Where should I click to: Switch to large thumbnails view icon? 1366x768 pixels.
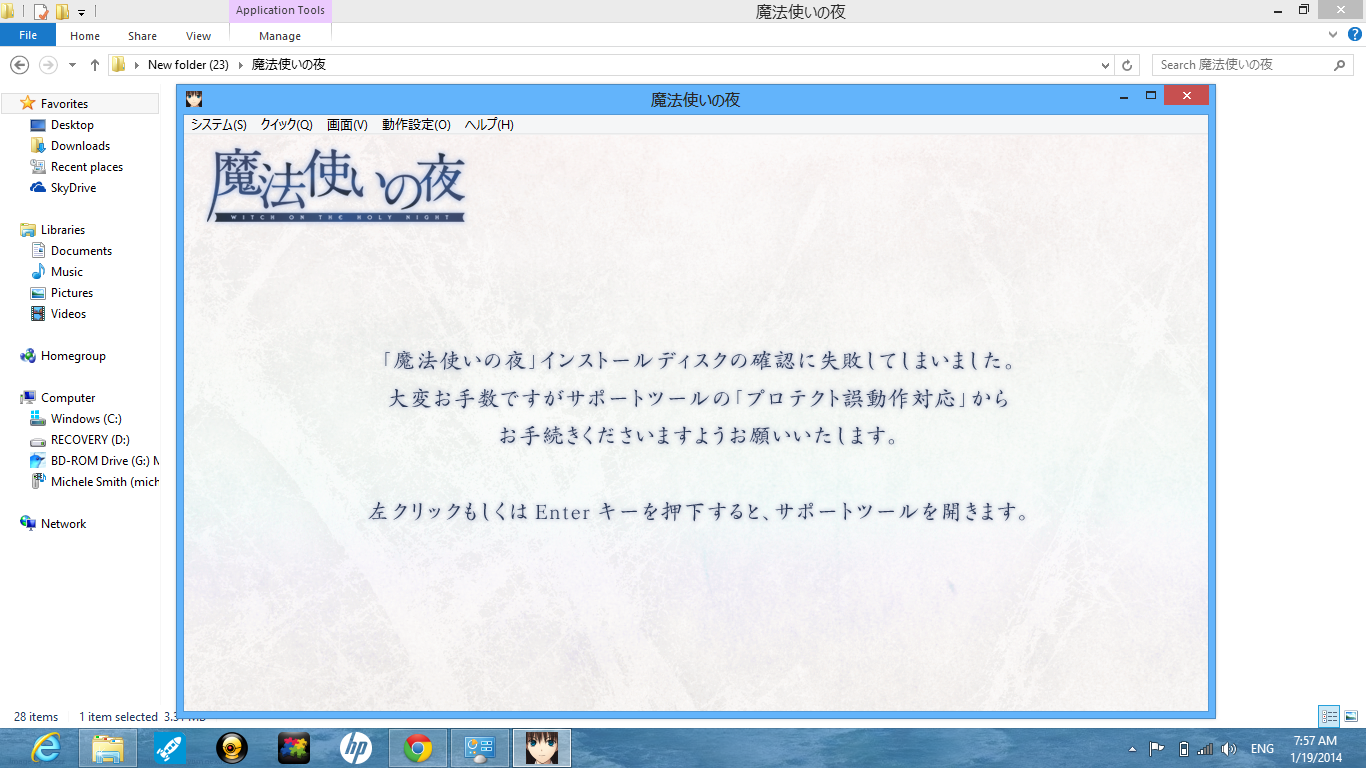1351,716
